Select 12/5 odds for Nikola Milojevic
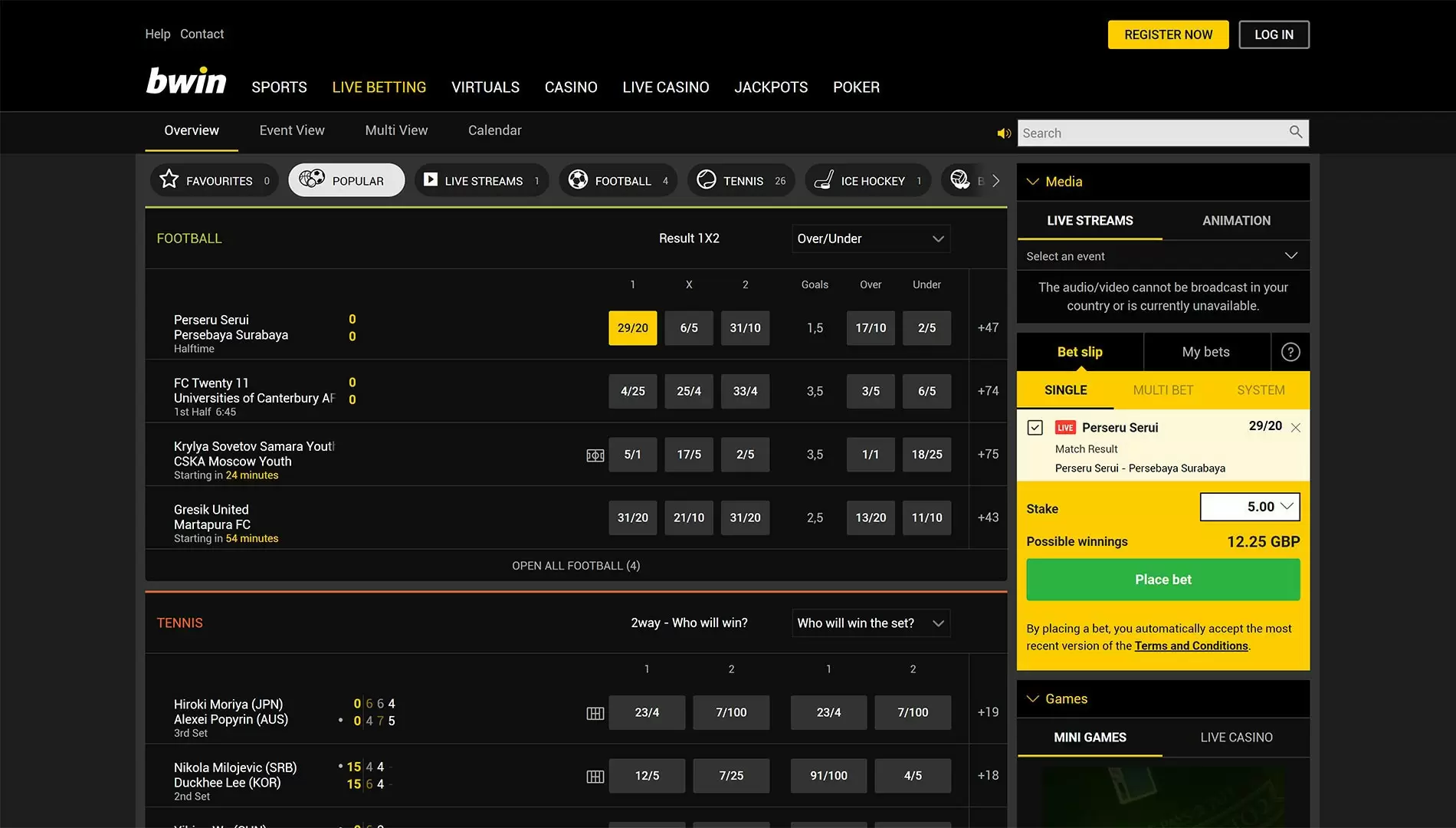 (x=647, y=776)
